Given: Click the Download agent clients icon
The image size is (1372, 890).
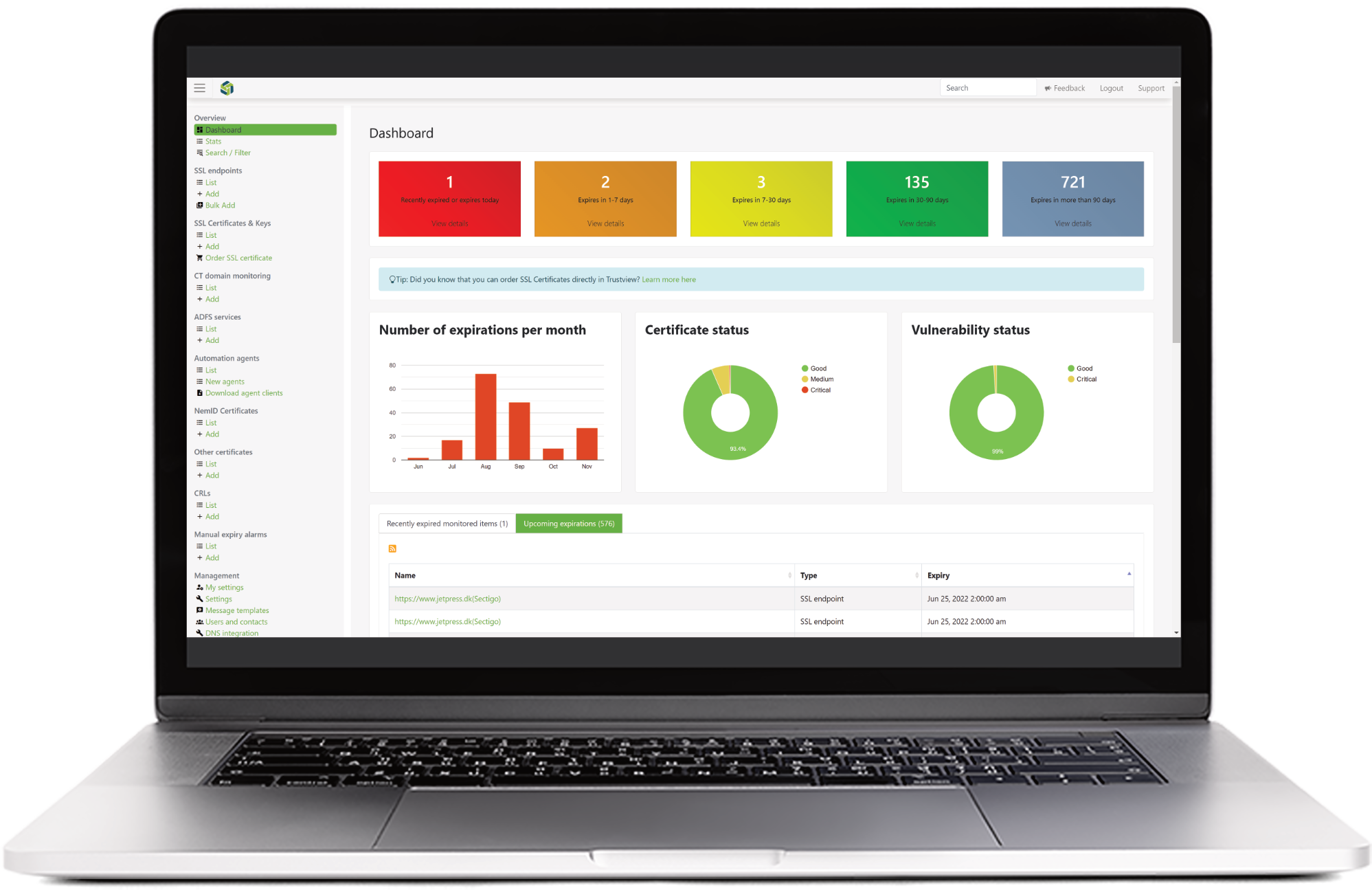Looking at the screenshot, I should [199, 393].
